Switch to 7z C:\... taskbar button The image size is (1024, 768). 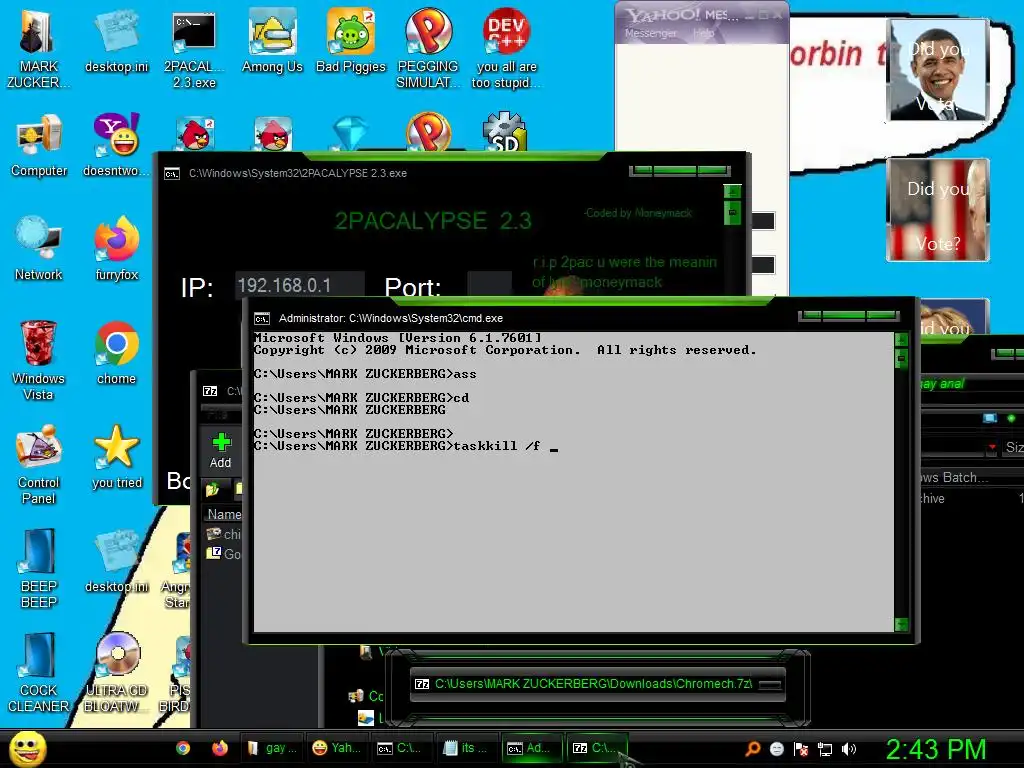[x=596, y=748]
